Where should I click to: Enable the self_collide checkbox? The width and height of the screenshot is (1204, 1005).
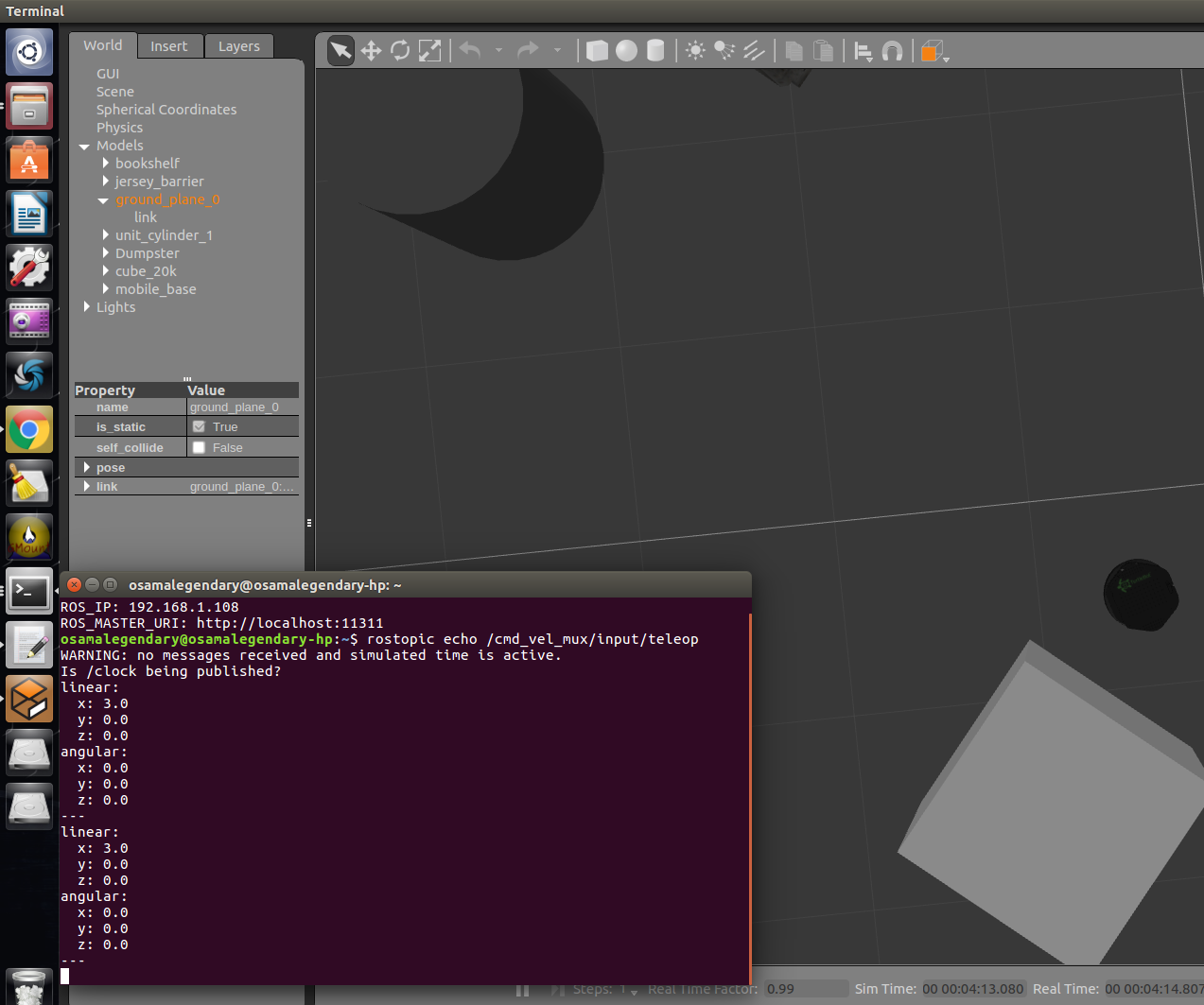[x=198, y=446]
